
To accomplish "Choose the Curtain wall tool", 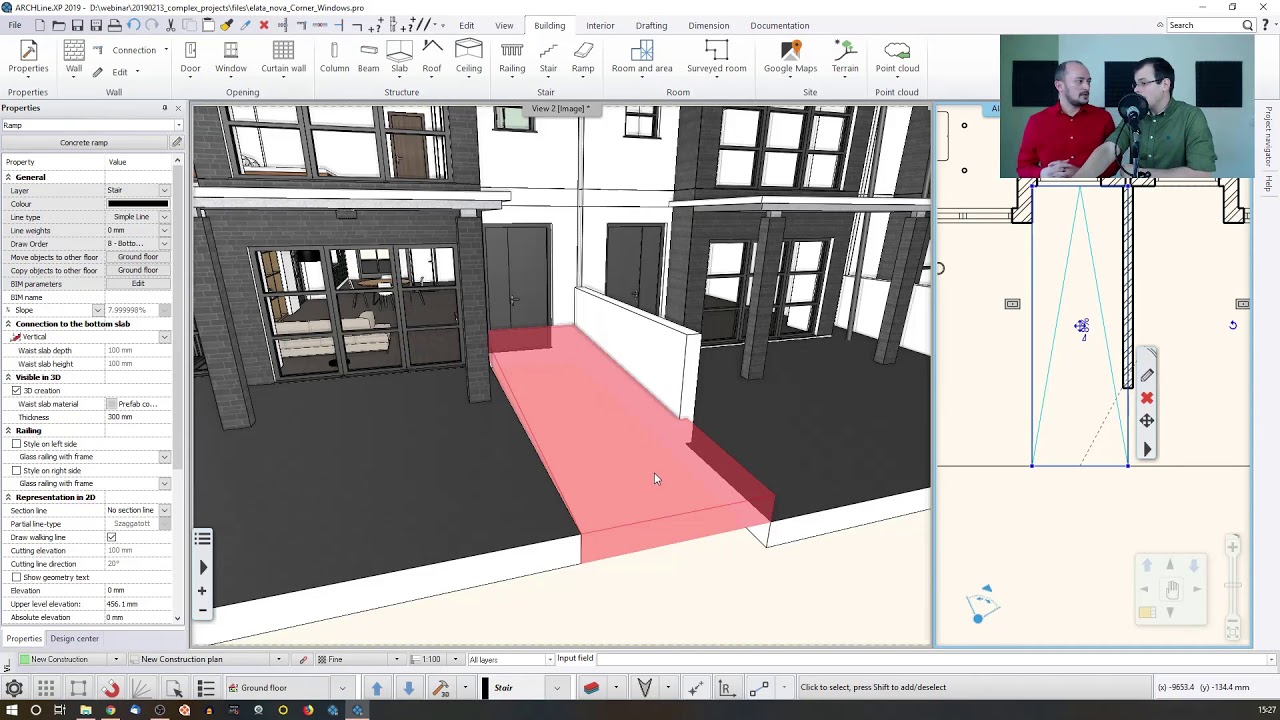I will coord(283,57).
